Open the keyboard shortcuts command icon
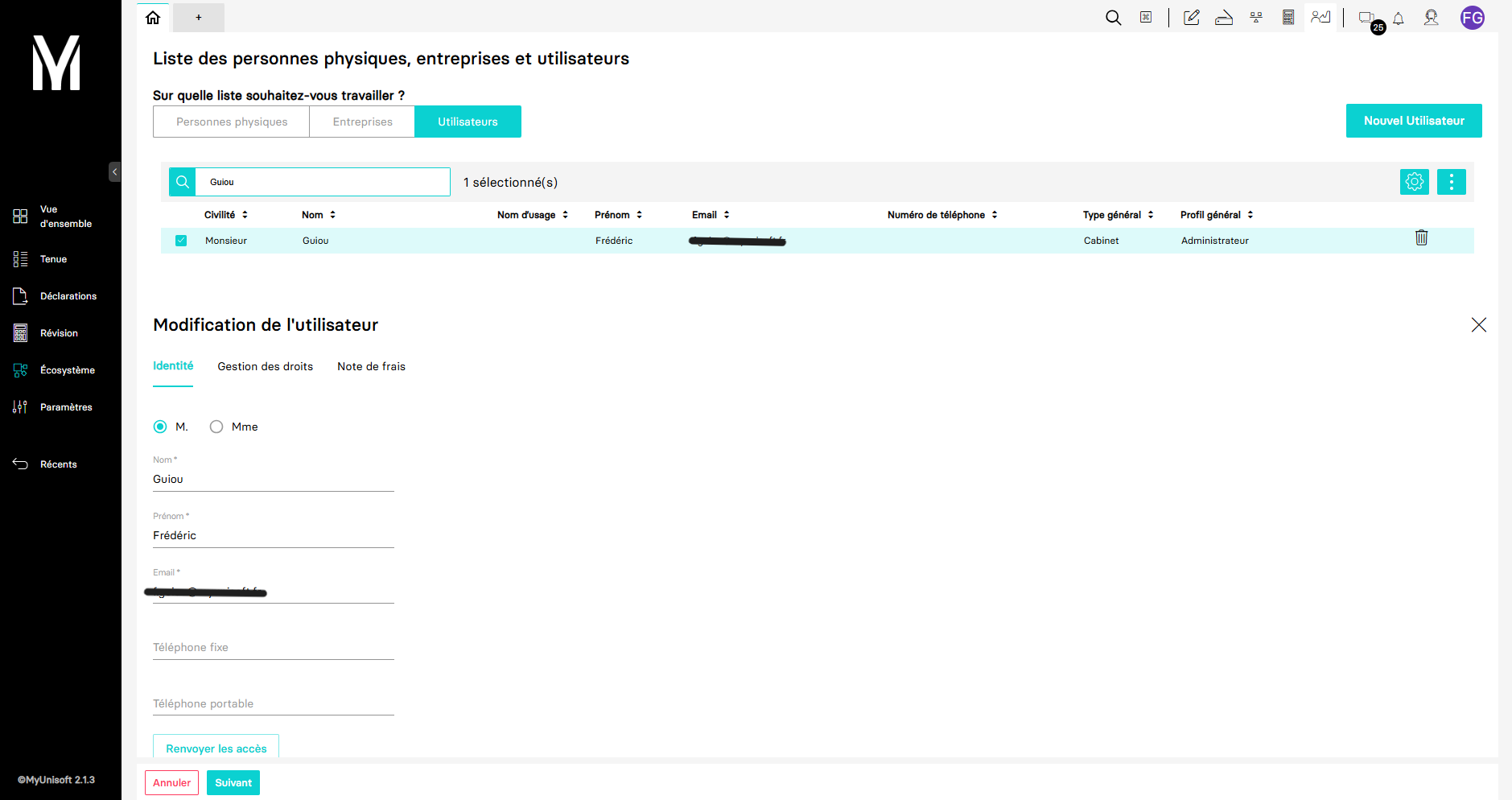Screen dimensions: 1512x800 1146,18
